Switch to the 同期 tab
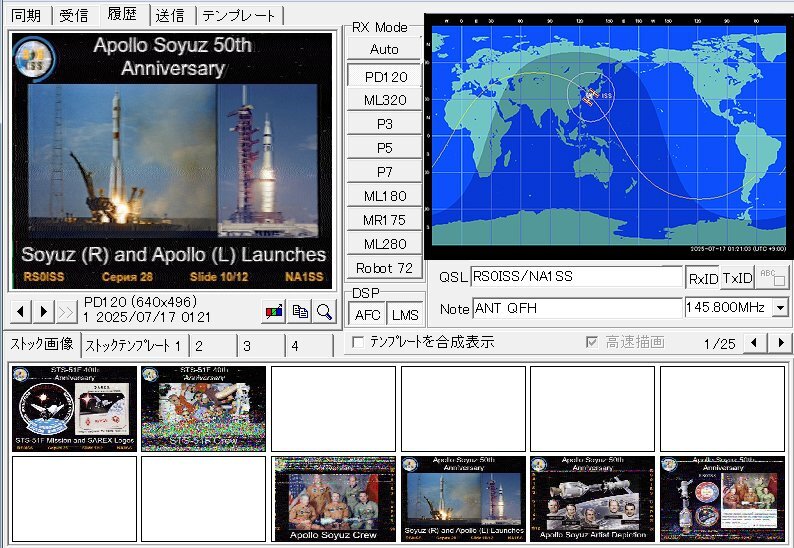The image size is (794, 548). pyautogui.click(x=26, y=16)
